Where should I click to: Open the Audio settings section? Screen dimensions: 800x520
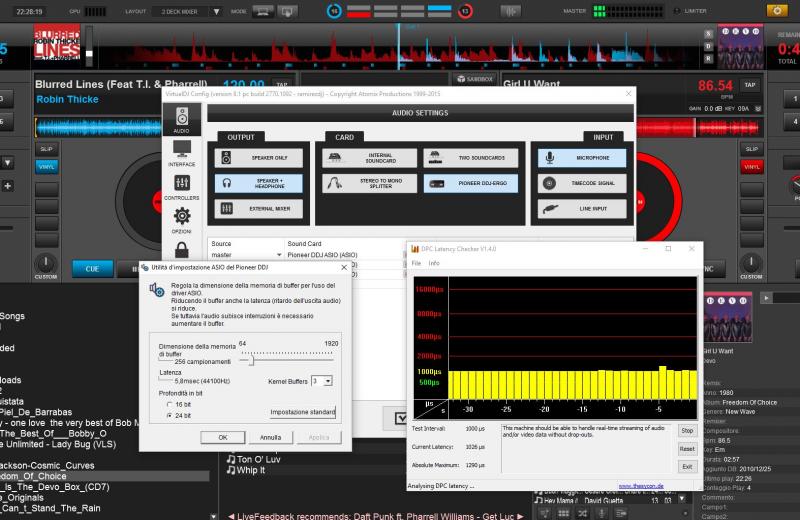pos(181,121)
